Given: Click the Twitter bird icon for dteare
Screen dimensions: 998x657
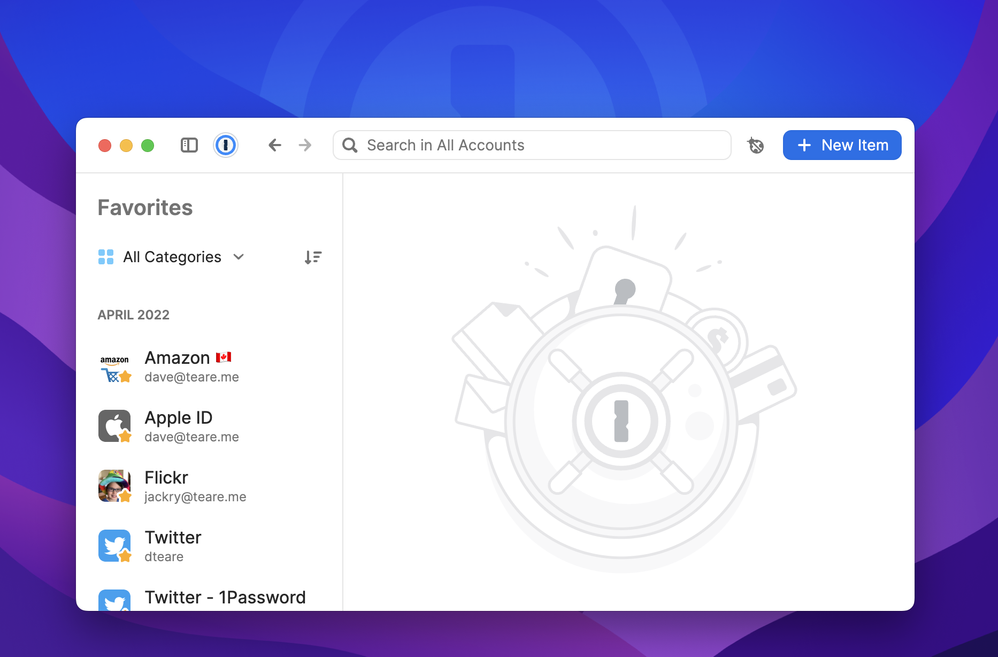Looking at the screenshot, I should pyautogui.click(x=115, y=546).
